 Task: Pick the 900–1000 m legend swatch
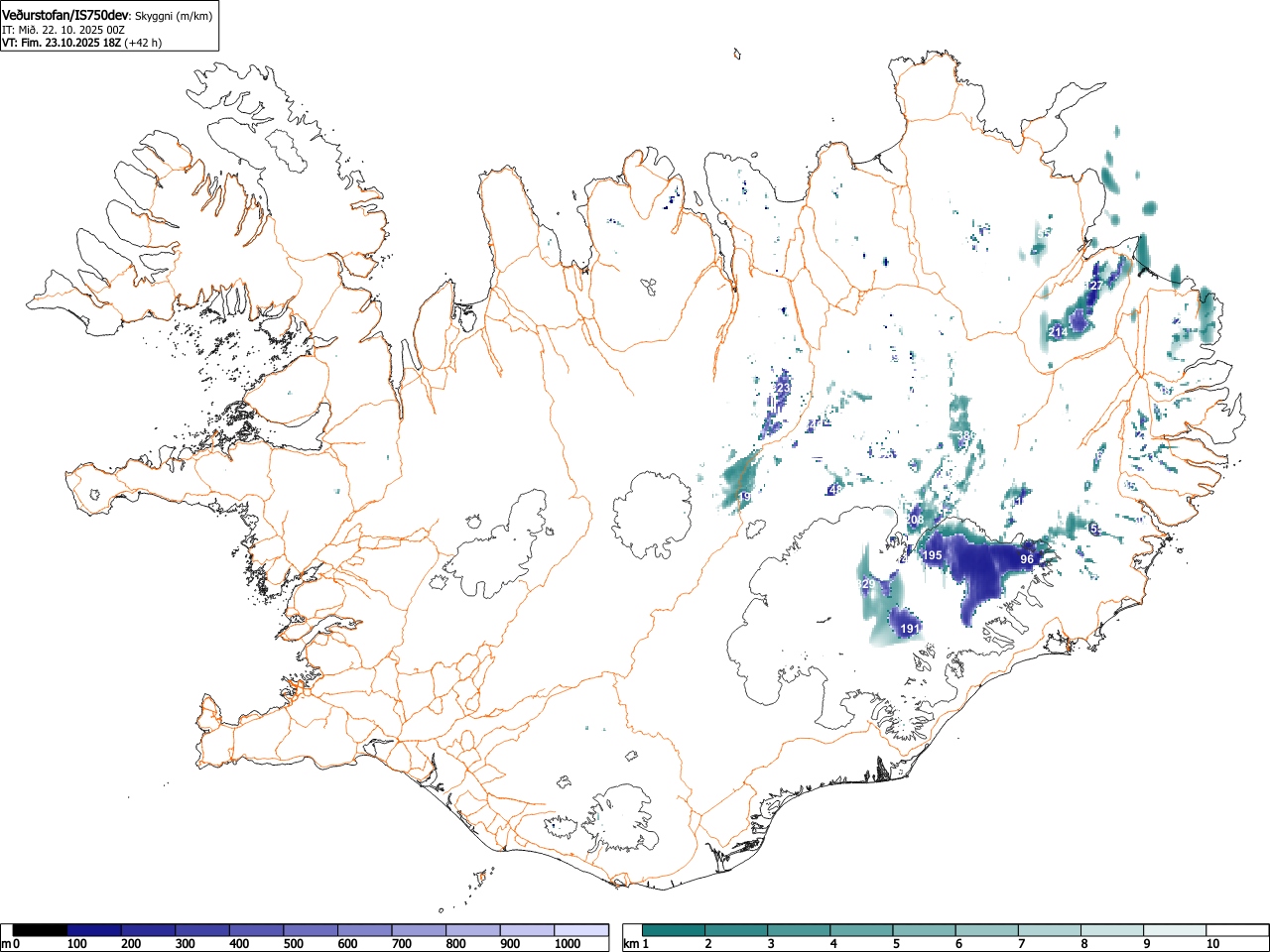point(526,930)
